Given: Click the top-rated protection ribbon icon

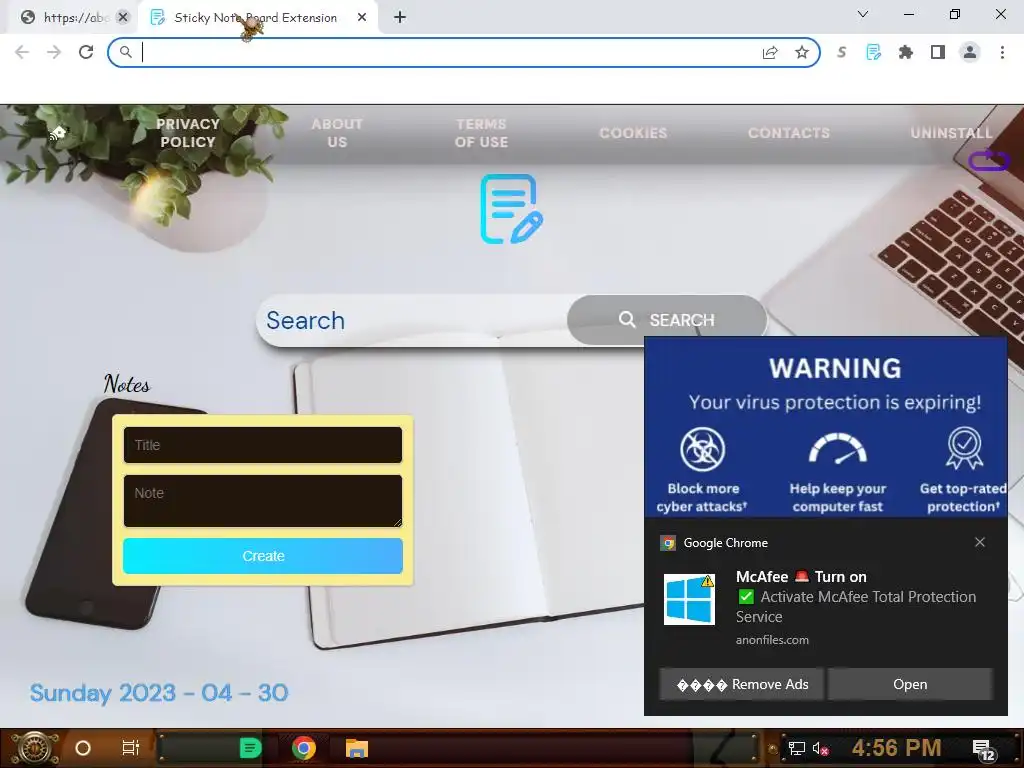Looking at the screenshot, I should click(965, 448).
